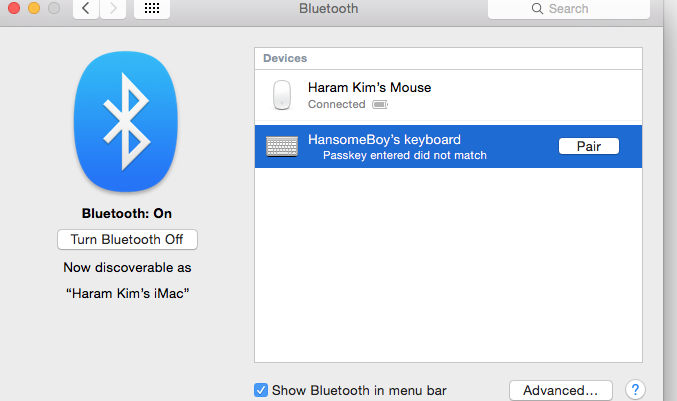677x401 pixels.
Task: Go back with the left chevron button
Action: coord(86,8)
